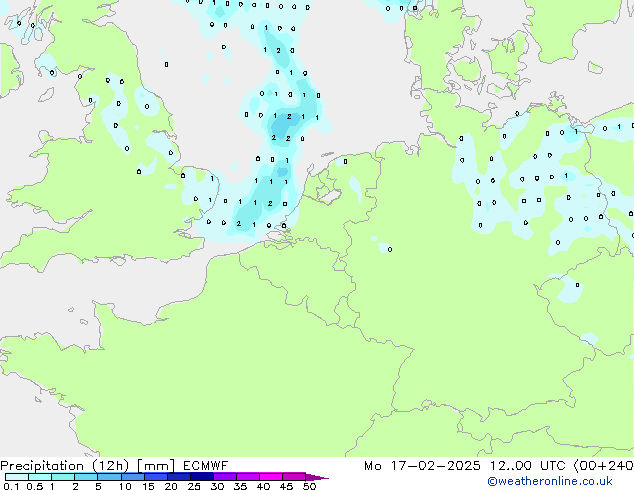Click the "(00+240" forecast offset text
634x490 pixels.
pyautogui.click(x=603, y=466)
